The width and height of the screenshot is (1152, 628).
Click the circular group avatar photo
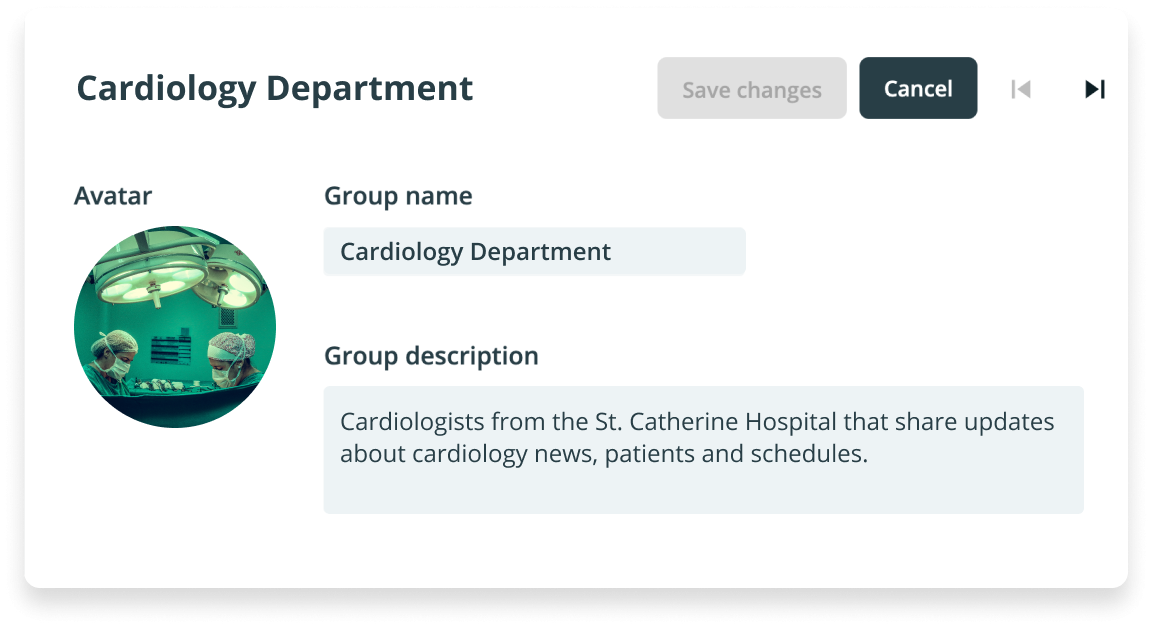[x=175, y=326]
